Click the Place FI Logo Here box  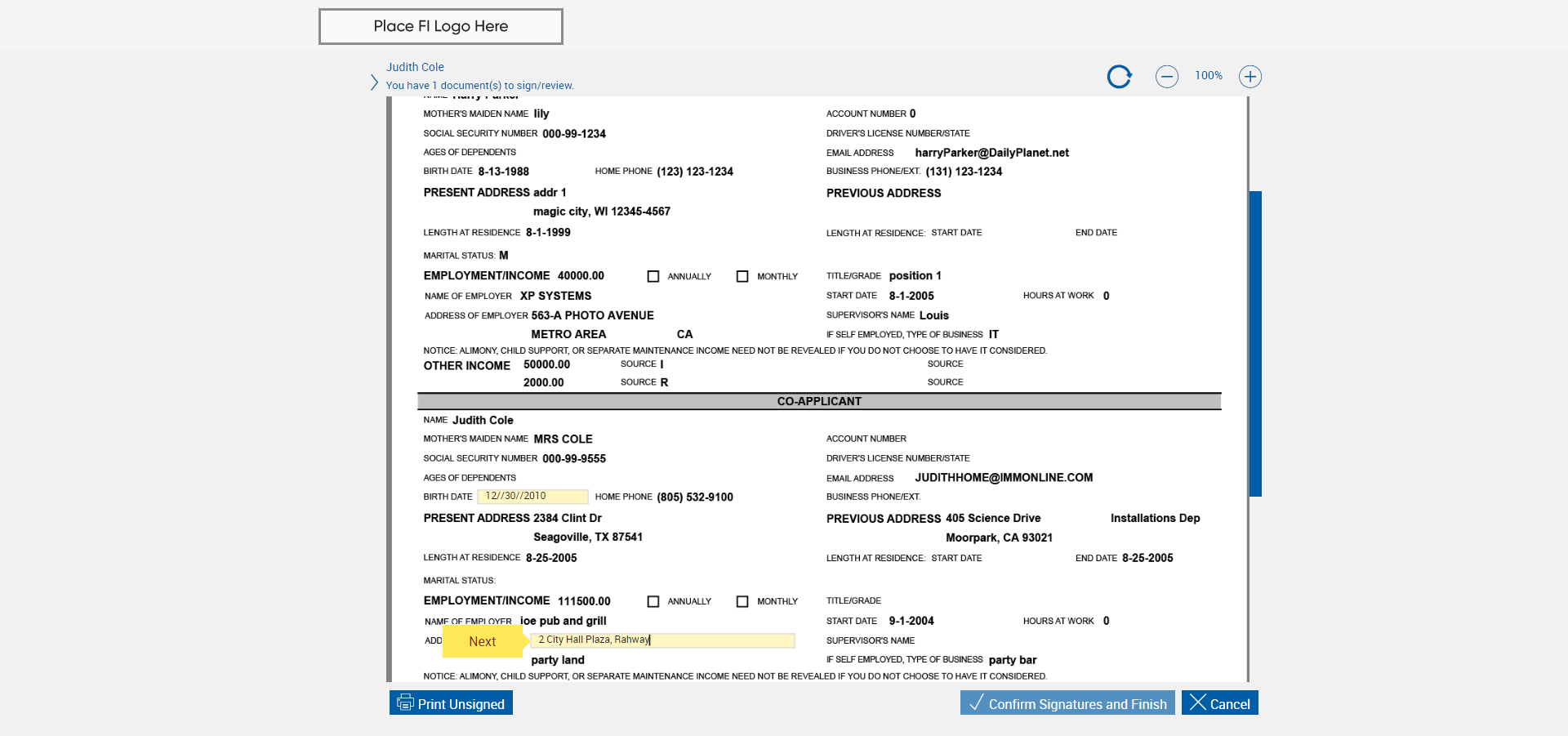coord(440,26)
